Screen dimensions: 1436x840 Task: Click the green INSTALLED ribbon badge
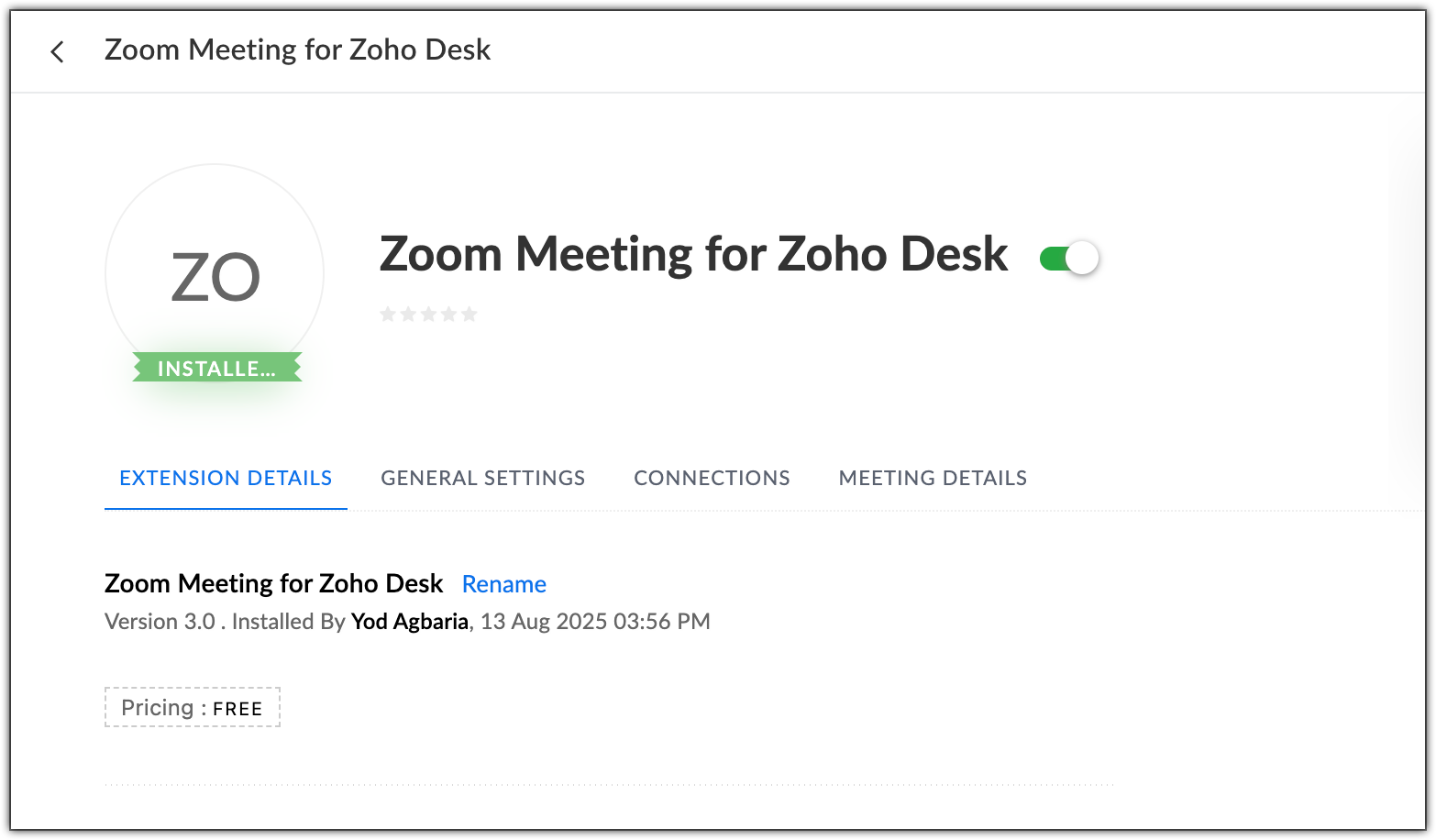click(x=216, y=369)
